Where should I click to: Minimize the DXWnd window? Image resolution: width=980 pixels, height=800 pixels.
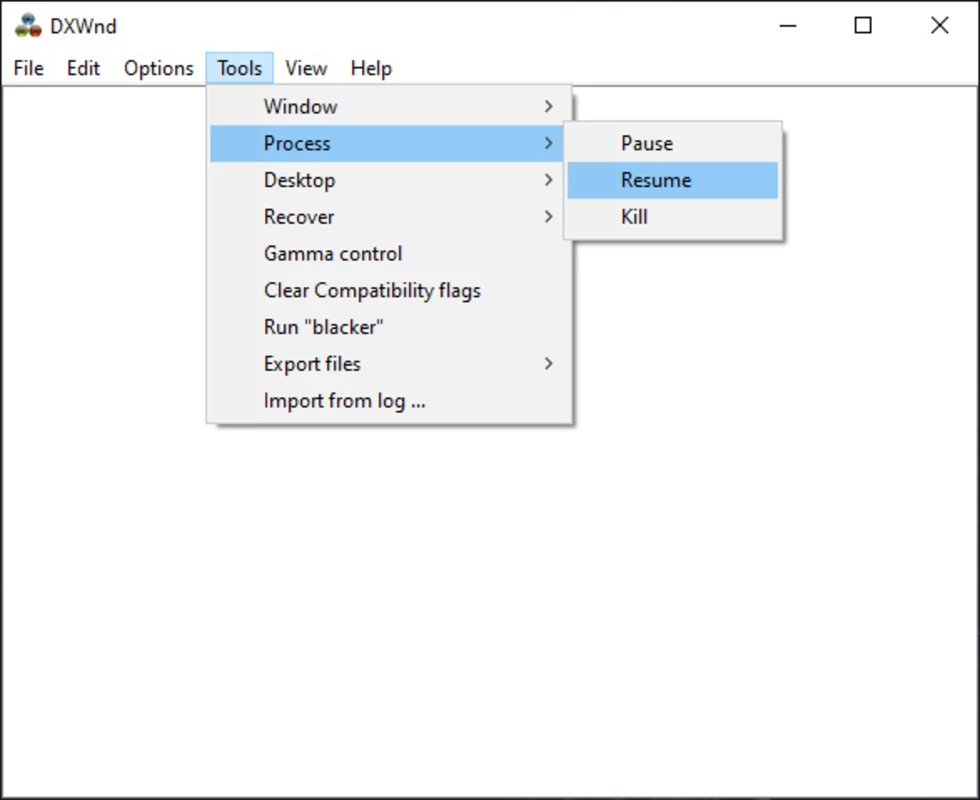(x=788, y=26)
